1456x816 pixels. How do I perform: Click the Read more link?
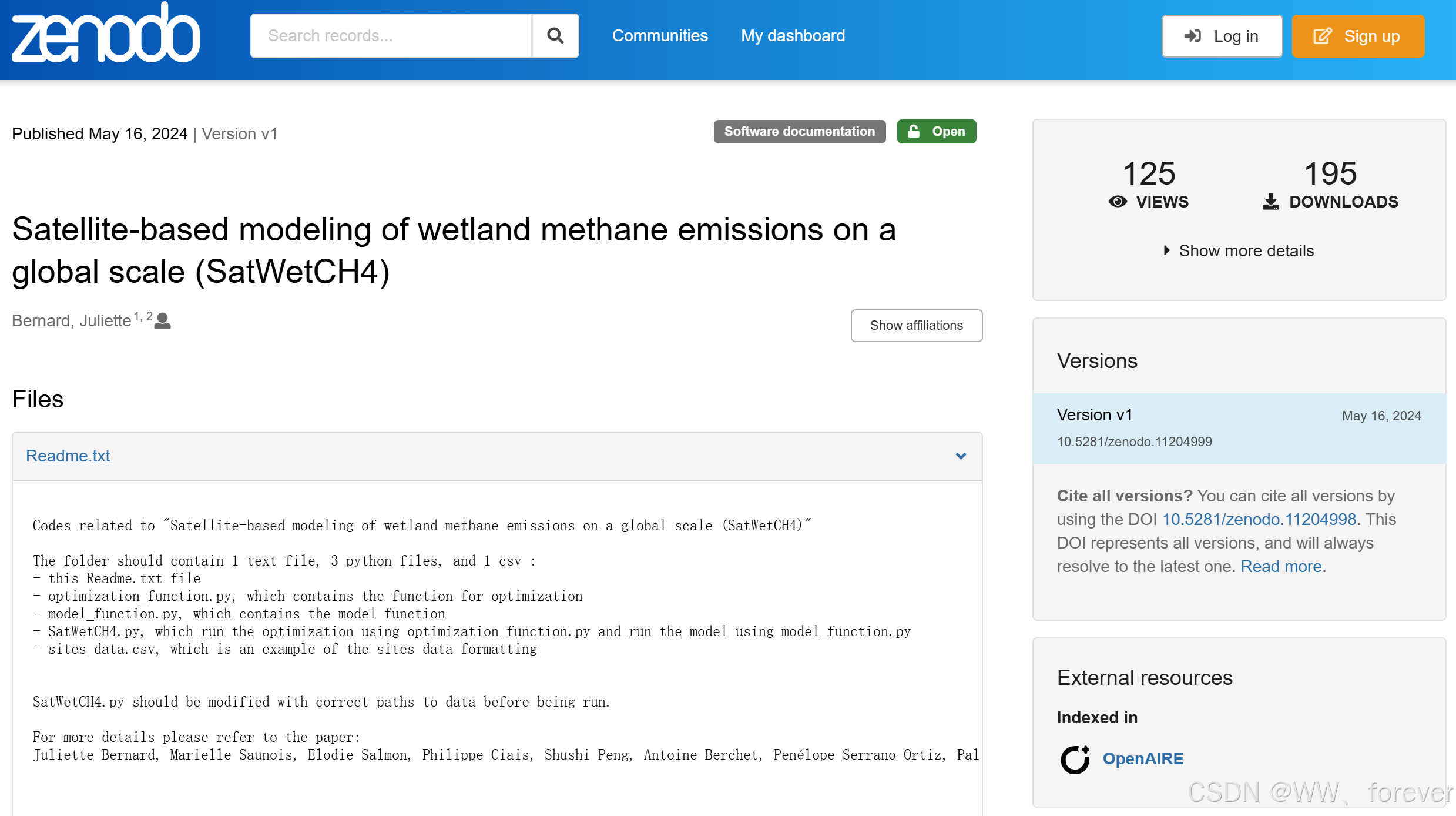coord(1281,567)
